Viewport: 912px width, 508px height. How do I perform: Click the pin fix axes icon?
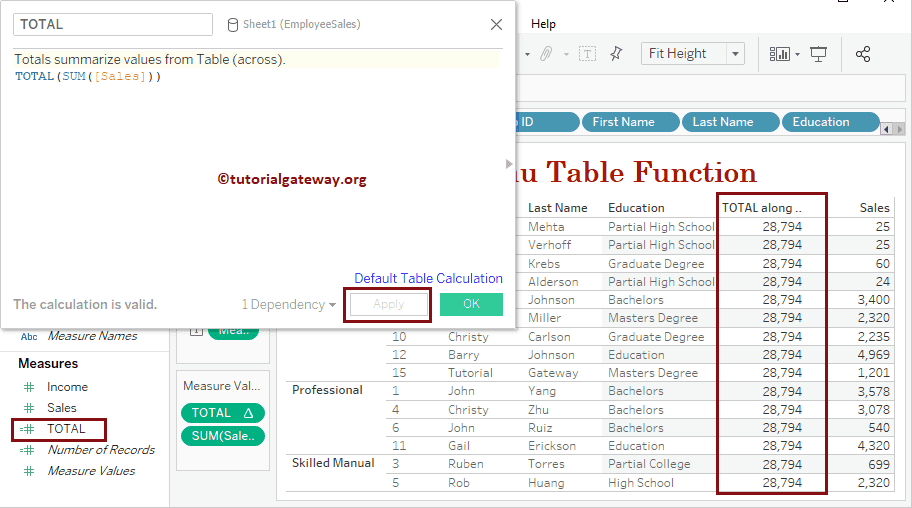click(616, 54)
